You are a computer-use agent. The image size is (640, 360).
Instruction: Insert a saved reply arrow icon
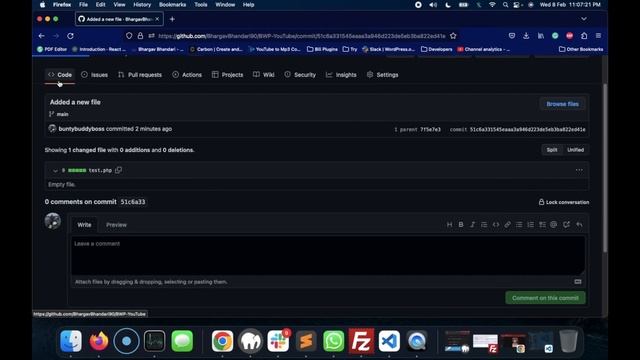tap(579, 224)
